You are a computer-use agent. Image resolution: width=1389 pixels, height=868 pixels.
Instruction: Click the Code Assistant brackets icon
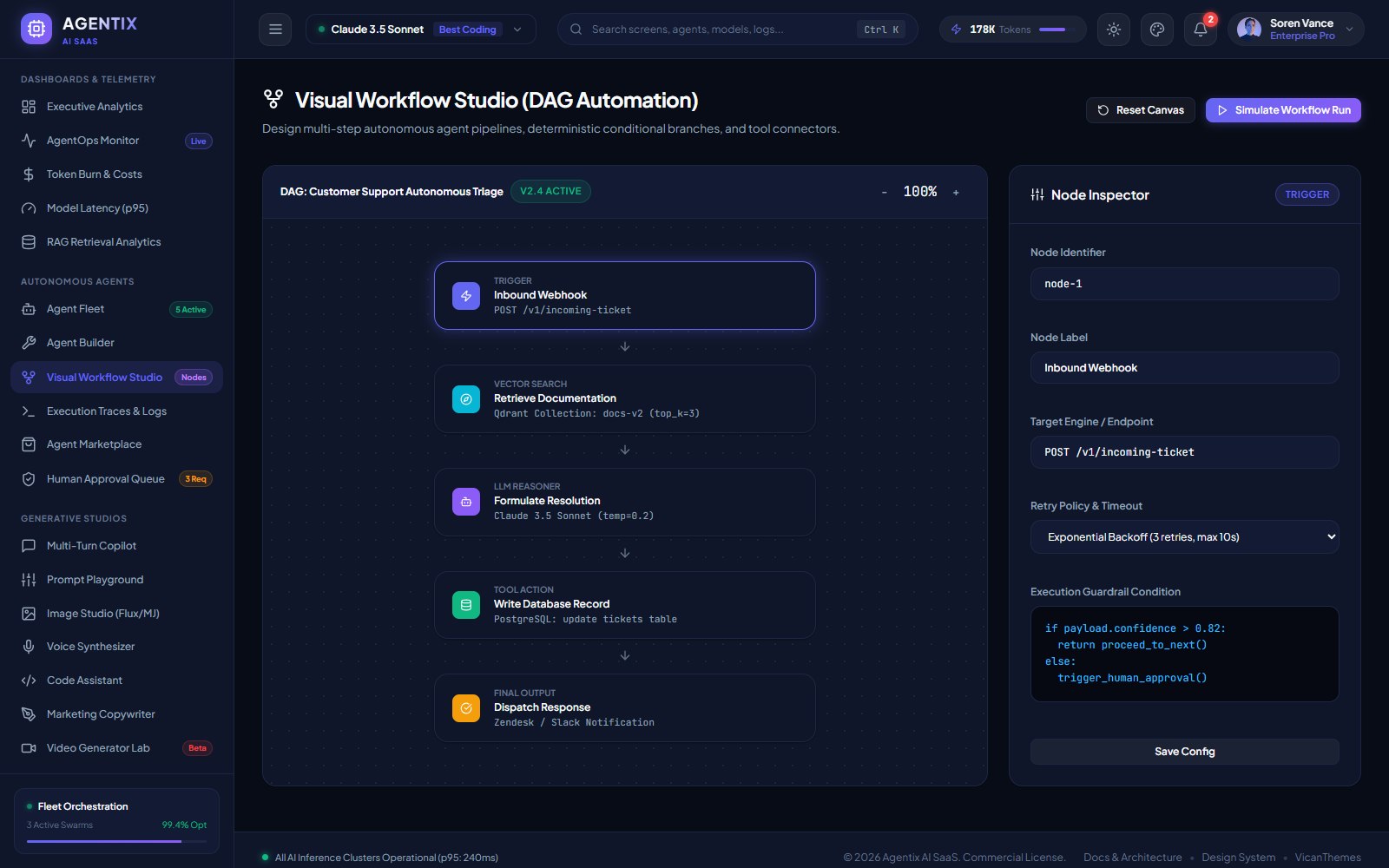pyautogui.click(x=29, y=681)
